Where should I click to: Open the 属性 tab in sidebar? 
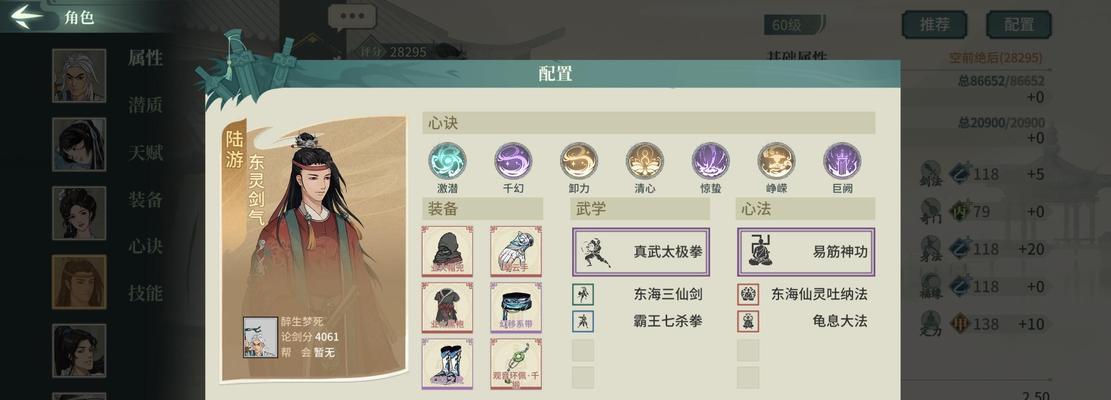(x=145, y=59)
